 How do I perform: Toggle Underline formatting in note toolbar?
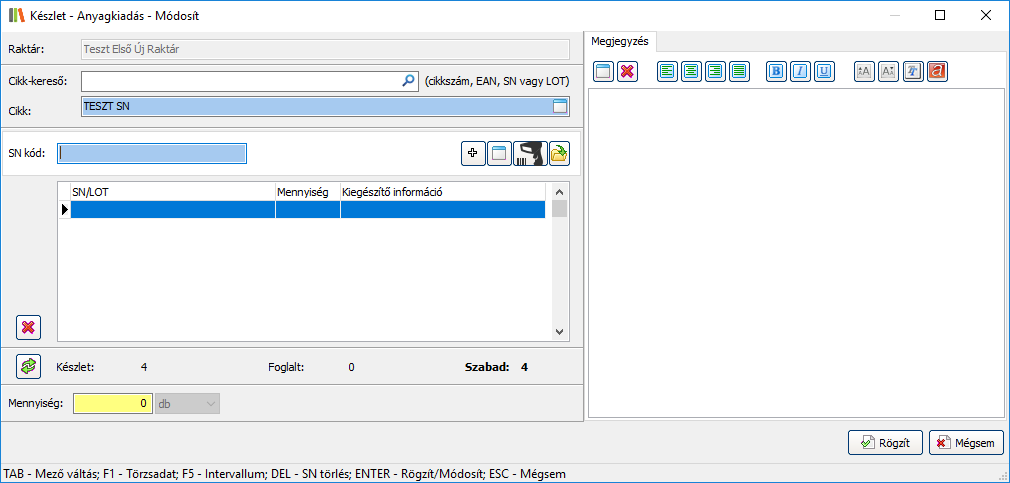click(824, 71)
